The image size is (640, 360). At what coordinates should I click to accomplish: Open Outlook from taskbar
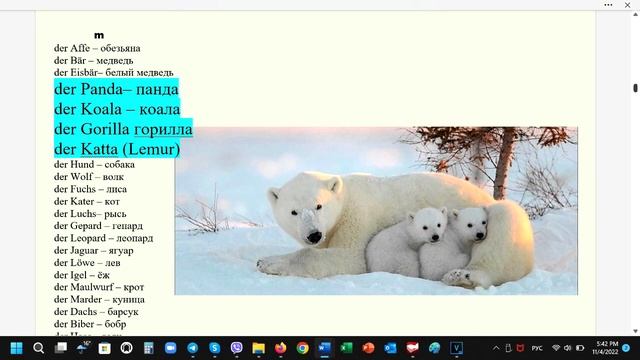391,348
